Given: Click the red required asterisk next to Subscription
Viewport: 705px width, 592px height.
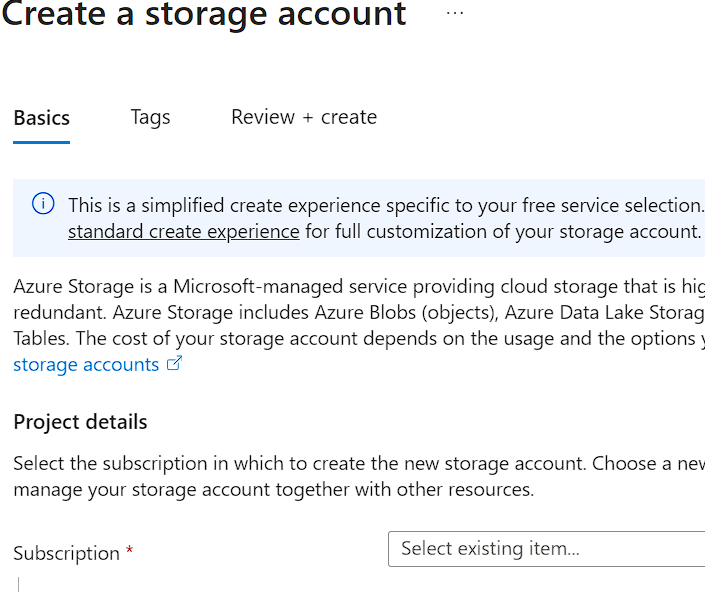Looking at the screenshot, I should click(130, 552).
